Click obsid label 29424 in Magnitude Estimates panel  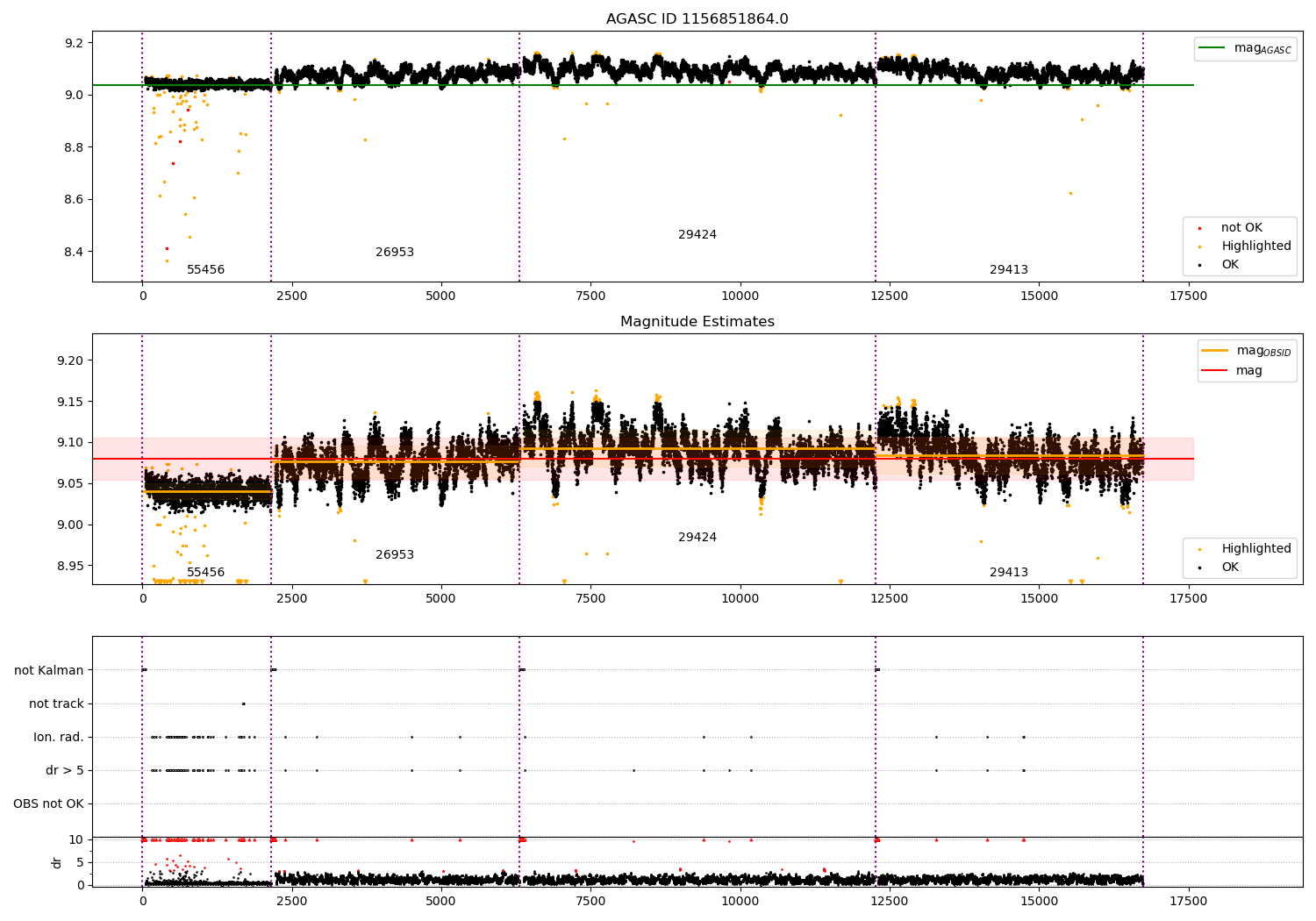click(x=697, y=538)
